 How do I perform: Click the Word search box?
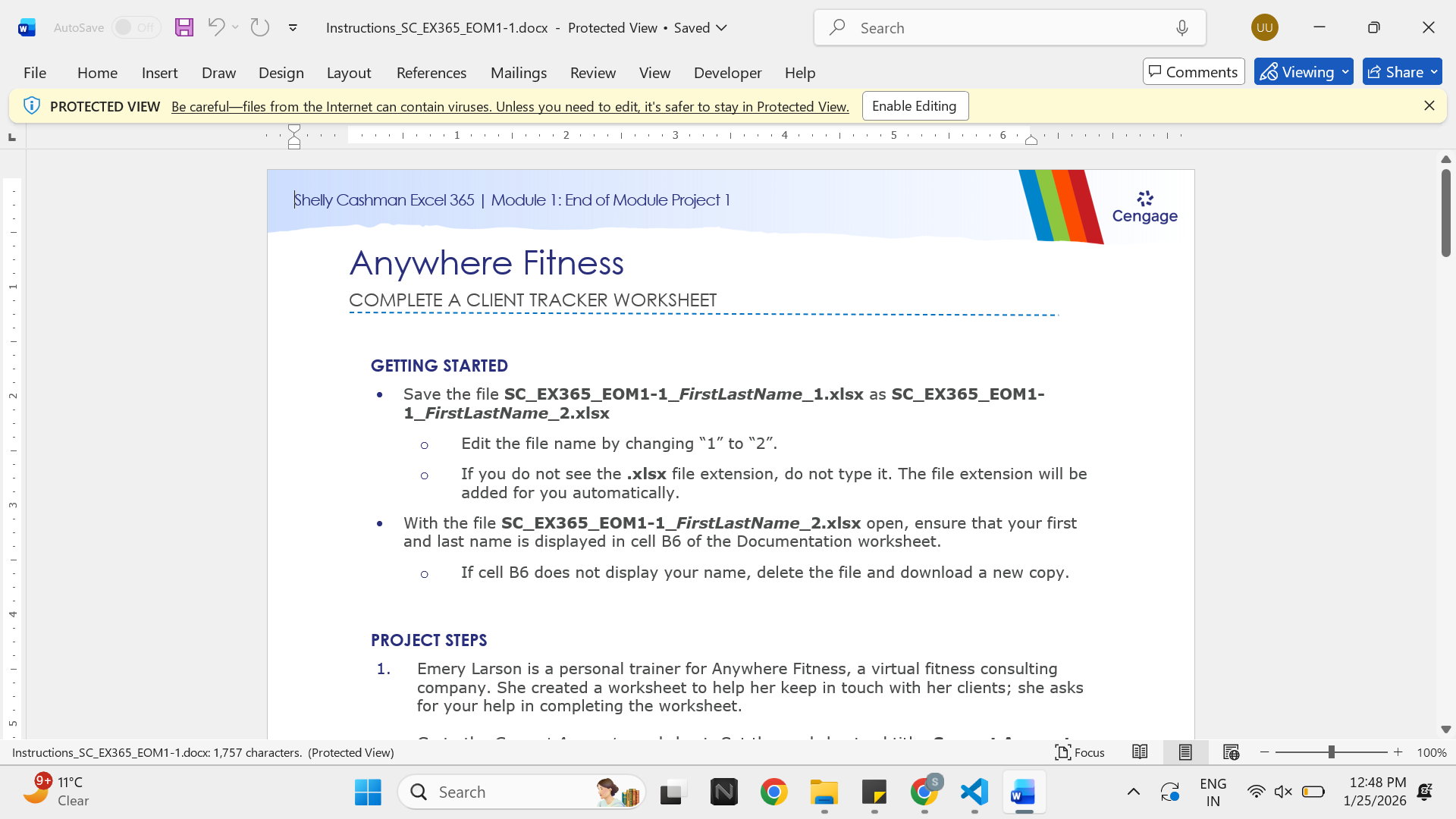(1009, 28)
